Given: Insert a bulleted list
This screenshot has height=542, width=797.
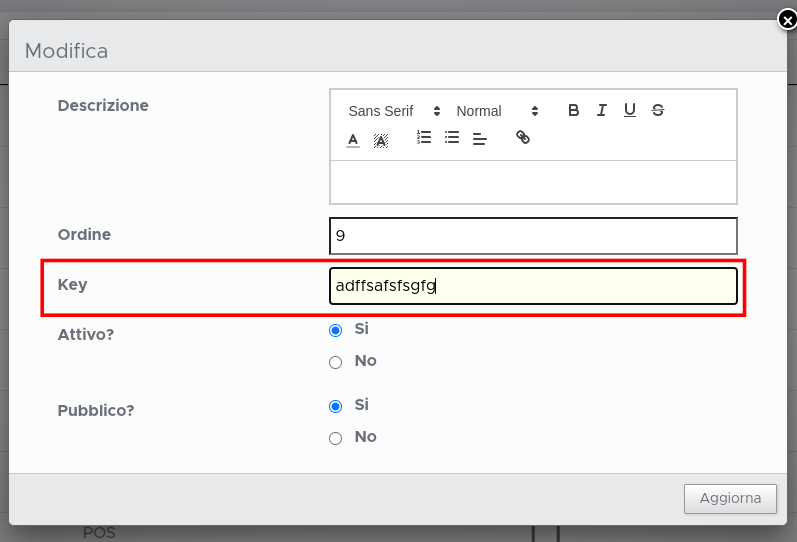Looking at the screenshot, I should [x=452, y=138].
